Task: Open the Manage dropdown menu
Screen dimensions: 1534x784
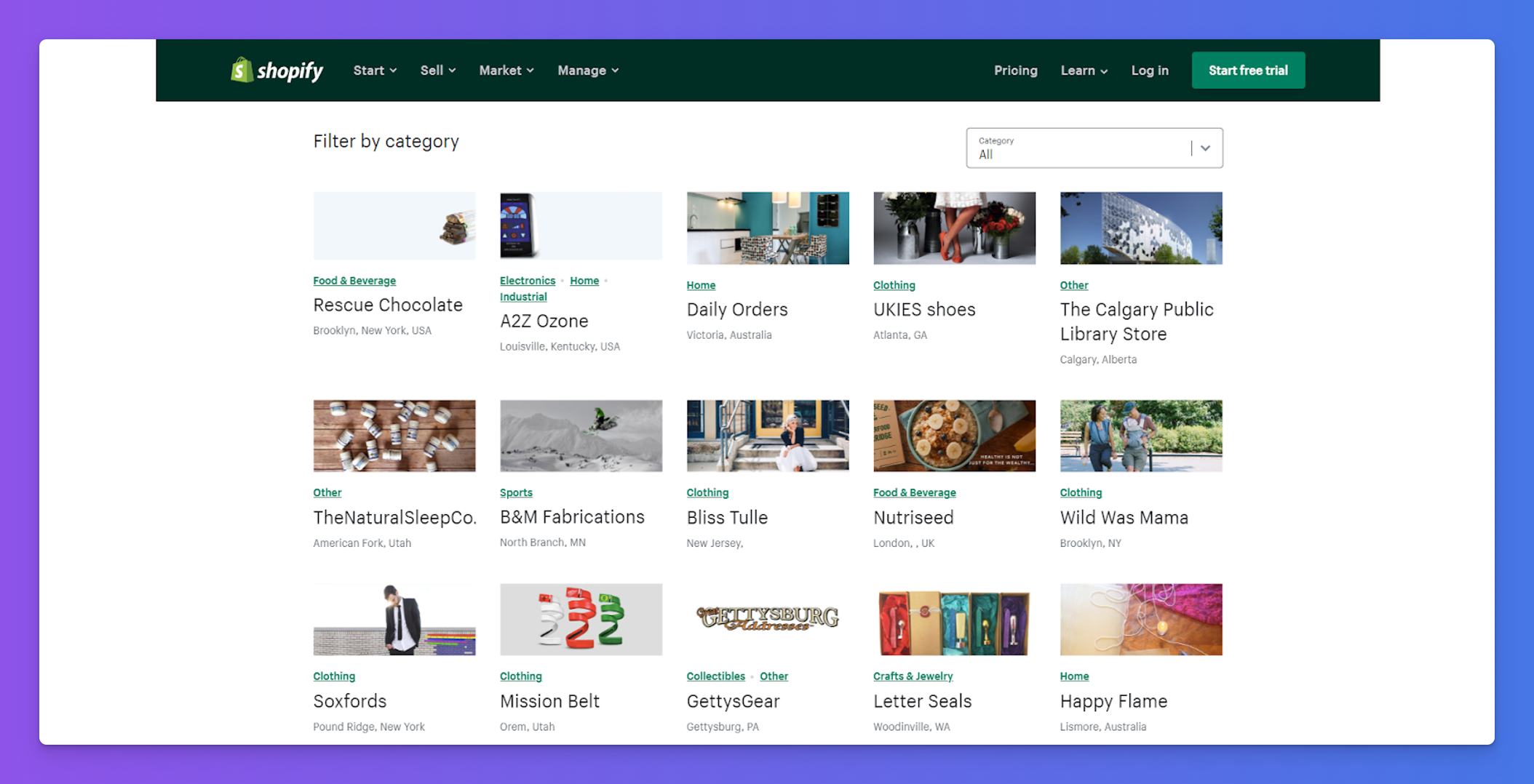Action: click(588, 71)
